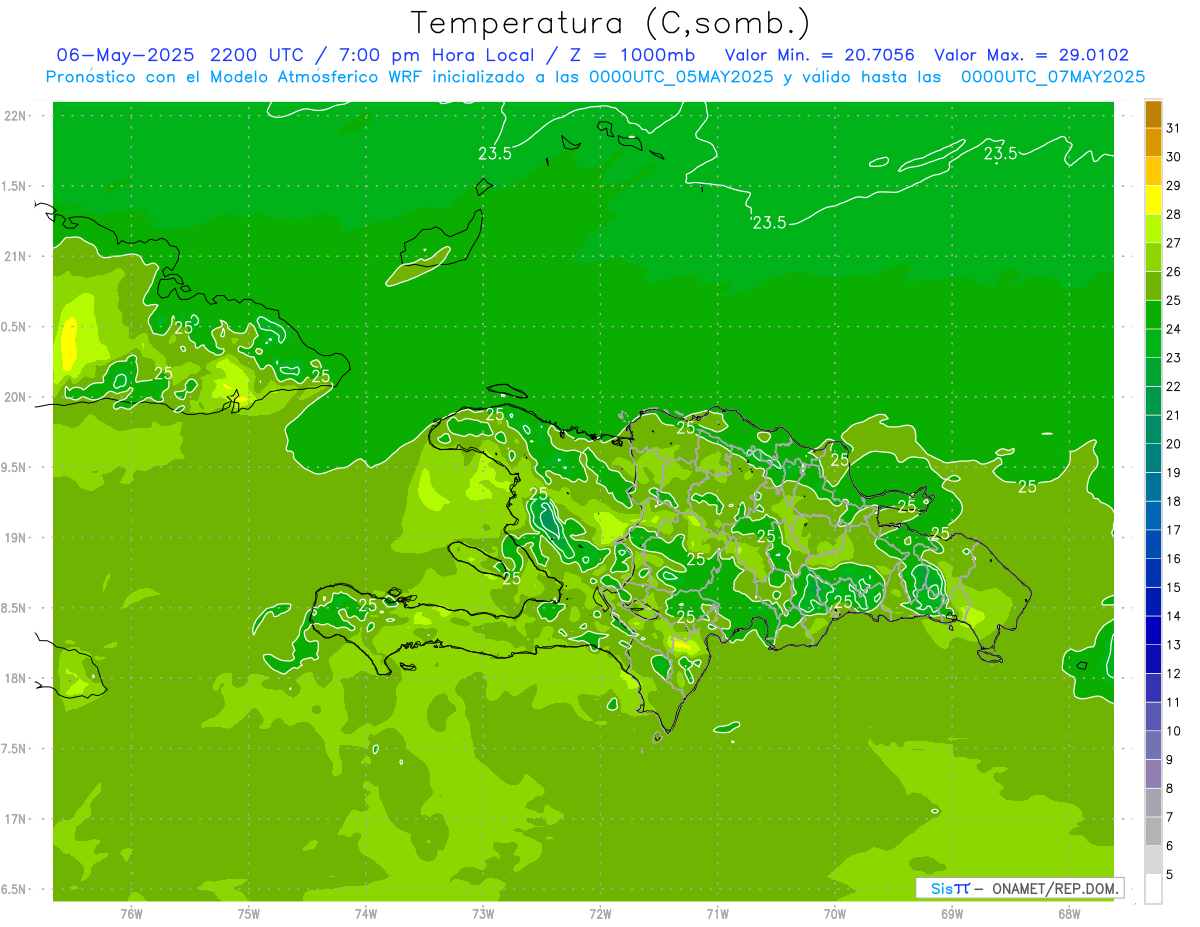
Task: Pick the blue swatch between 17 and 16
Action: [x=1153, y=544]
